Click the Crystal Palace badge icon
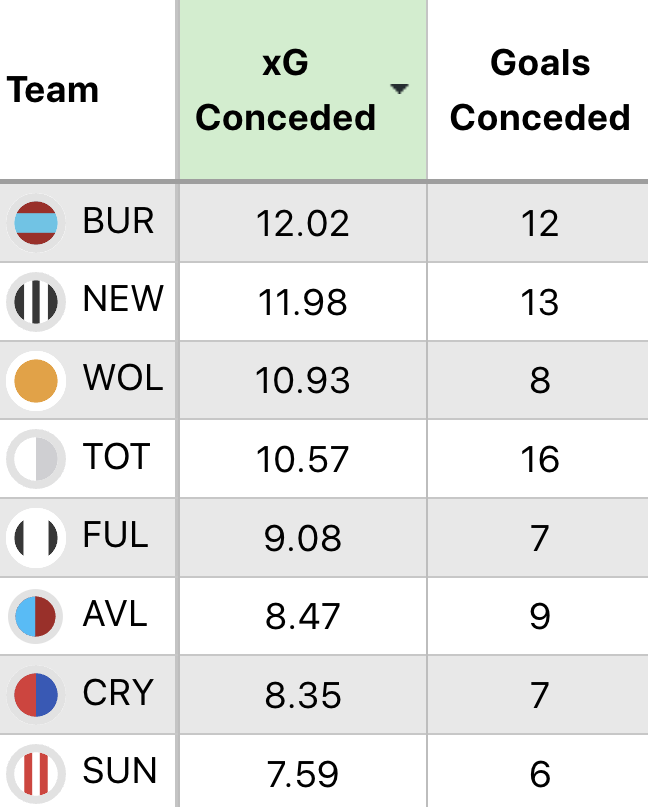Viewport: 648px width, 807px height. [36, 694]
